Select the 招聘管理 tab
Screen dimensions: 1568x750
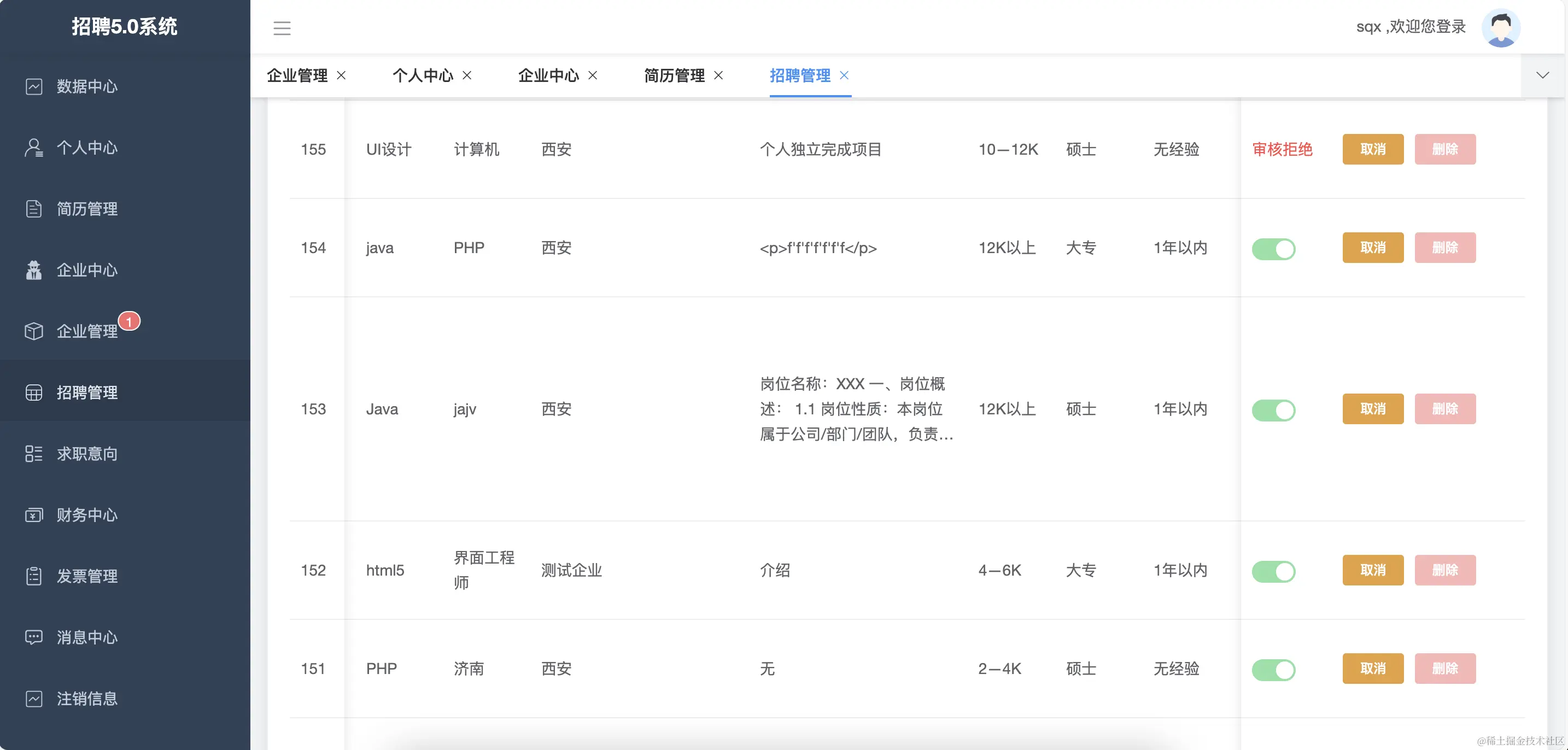click(800, 75)
